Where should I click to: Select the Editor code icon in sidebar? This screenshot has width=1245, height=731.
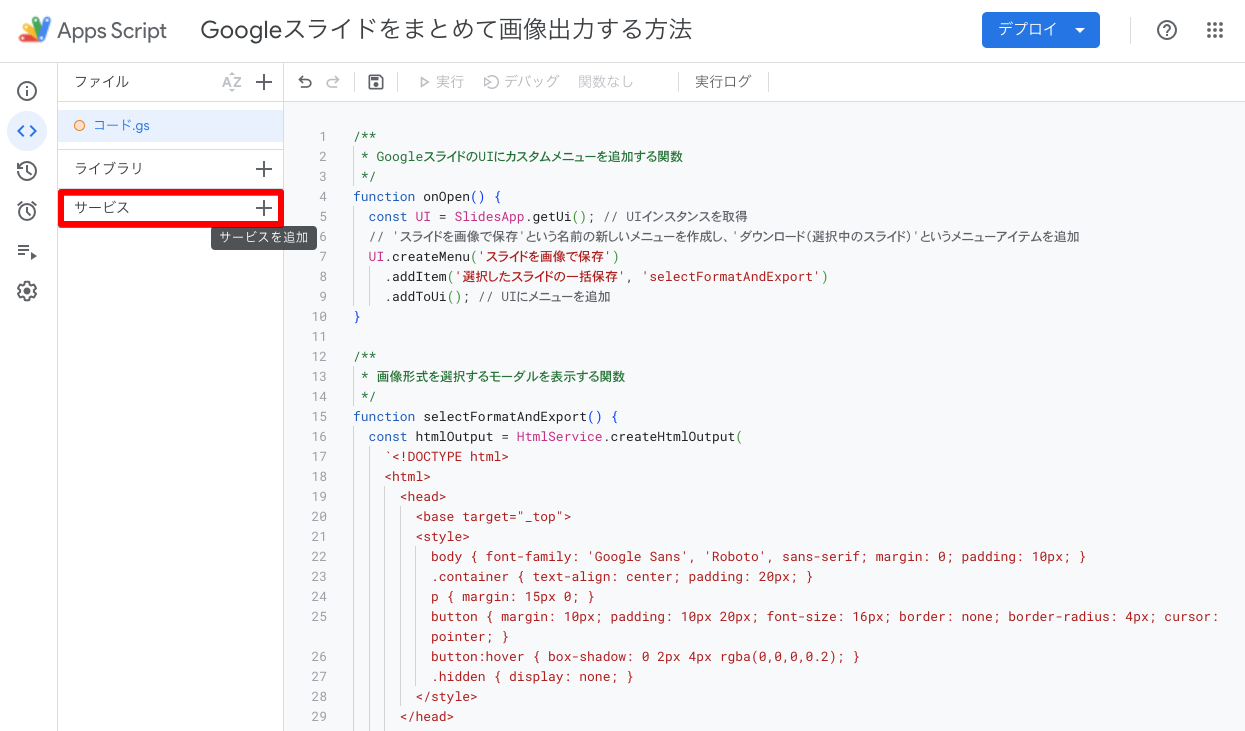(27, 131)
